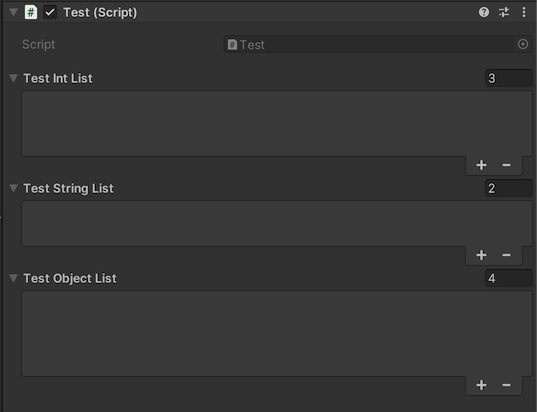Open component help reference icon
This screenshot has height=412, width=537.
coord(484,12)
